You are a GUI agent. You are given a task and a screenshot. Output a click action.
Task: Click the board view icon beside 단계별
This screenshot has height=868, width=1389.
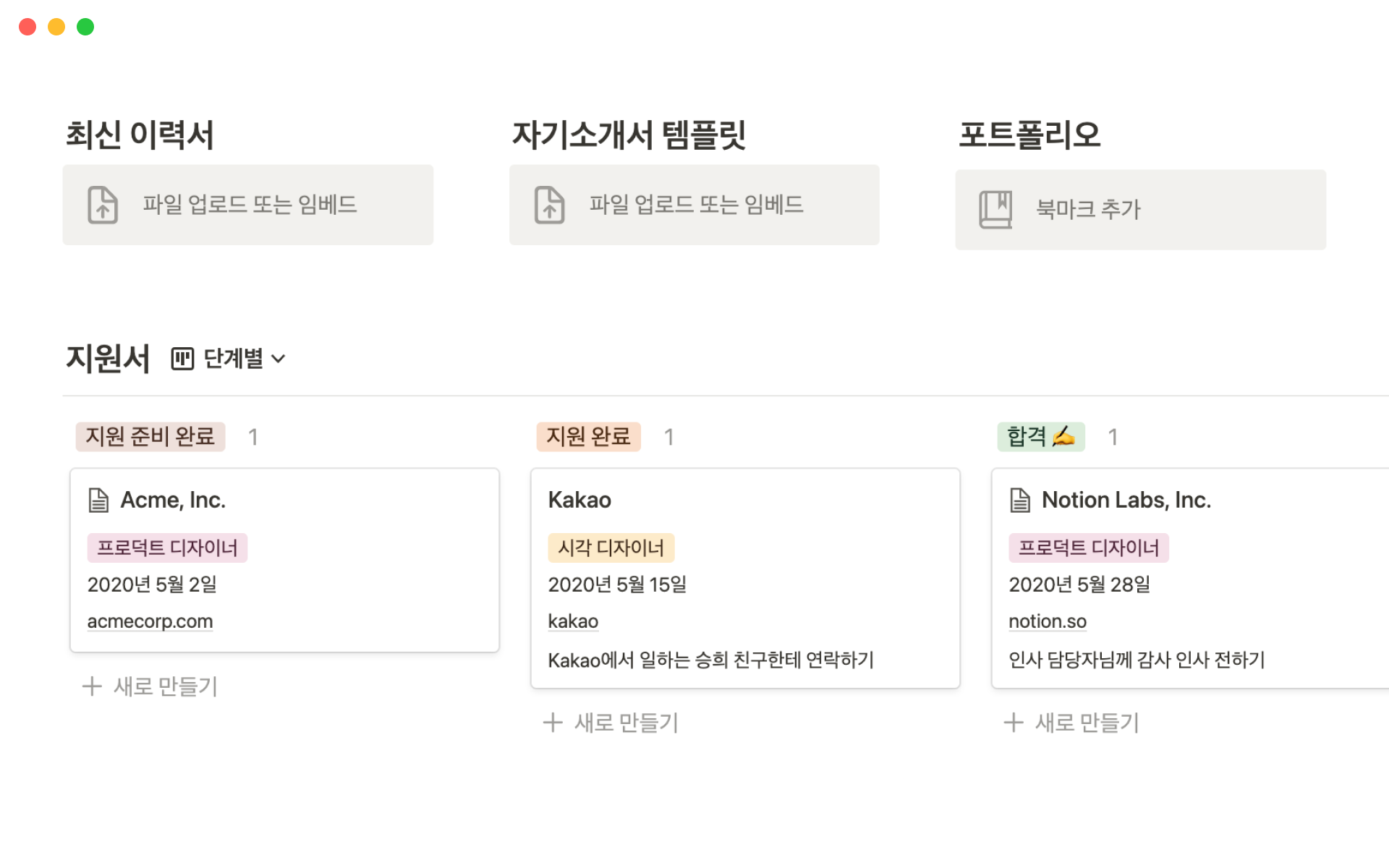[x=182, y=359]
